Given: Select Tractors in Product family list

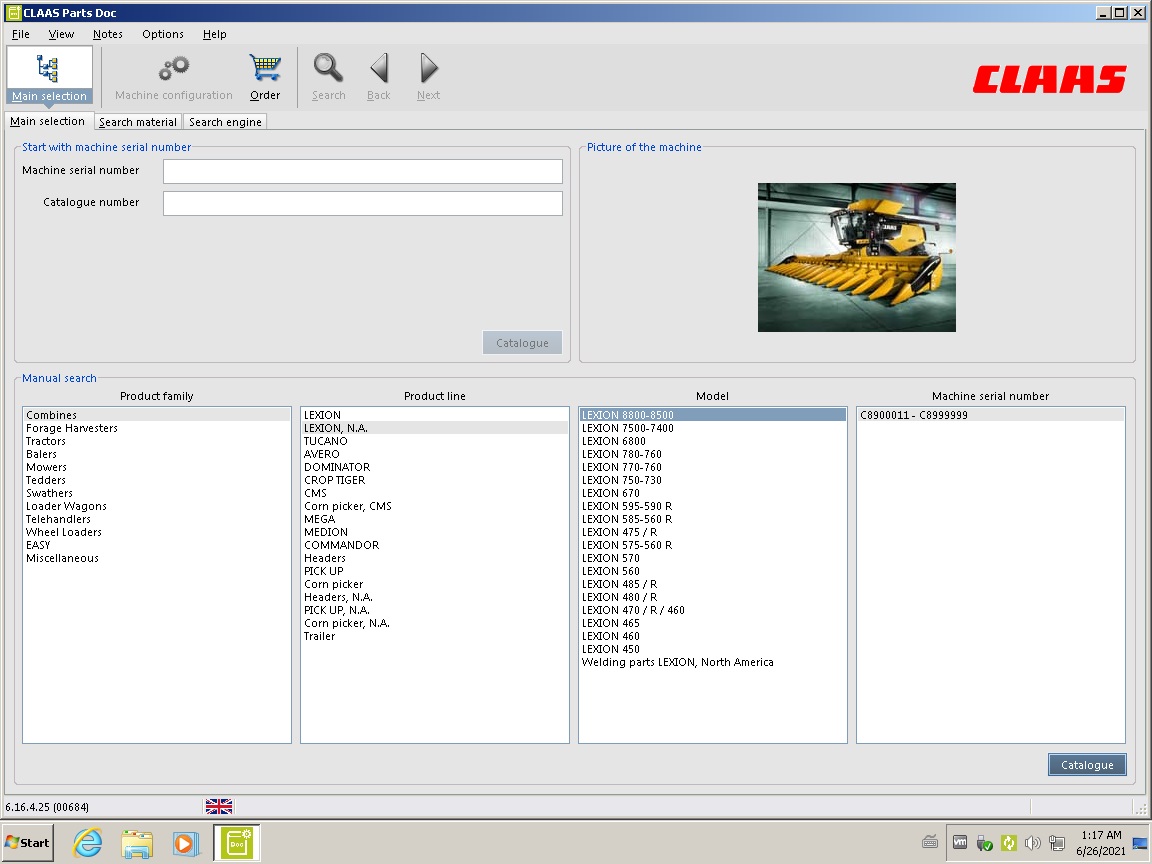Looking at the screenshot, I should pos(156,441).
